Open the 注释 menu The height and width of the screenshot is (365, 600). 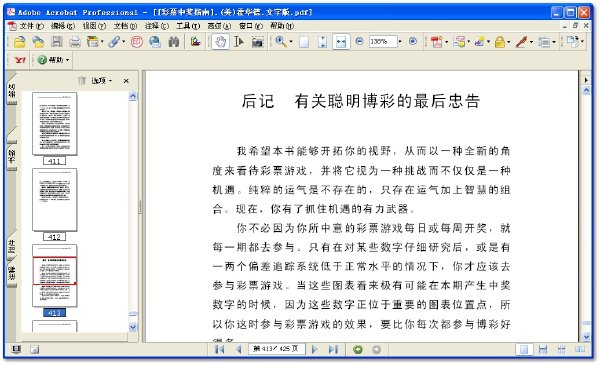pyautogui.click(x=157, y=26)
